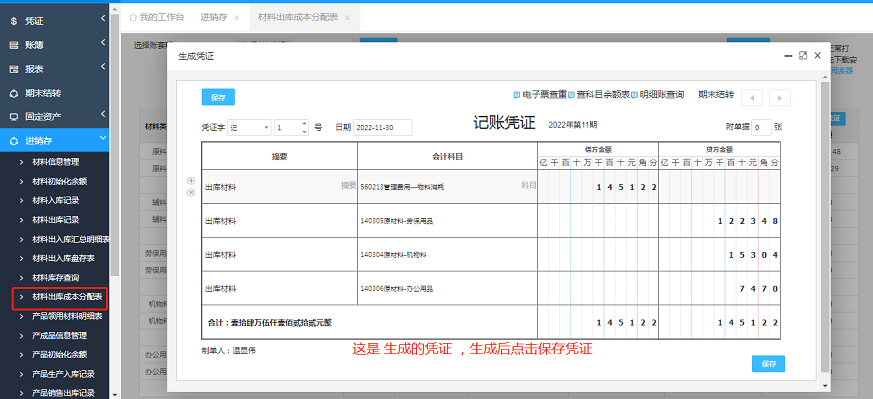
Task: Expand the 凭证 sidebar menu
Action: pos(55,21)
